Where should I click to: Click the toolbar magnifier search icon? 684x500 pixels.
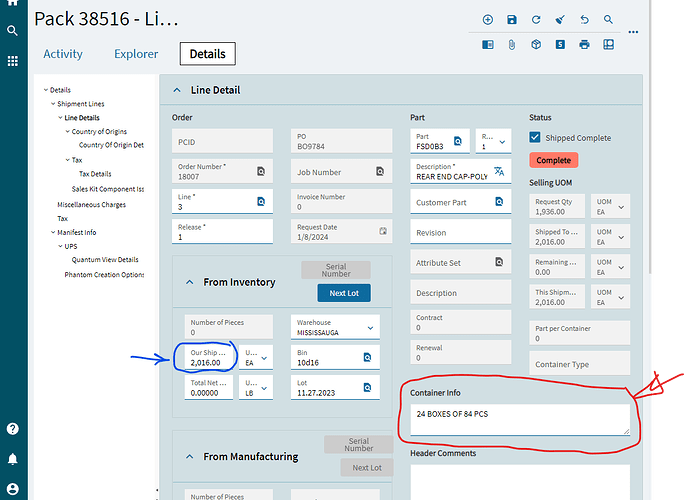pyautogui.click(x=608, y=20)
